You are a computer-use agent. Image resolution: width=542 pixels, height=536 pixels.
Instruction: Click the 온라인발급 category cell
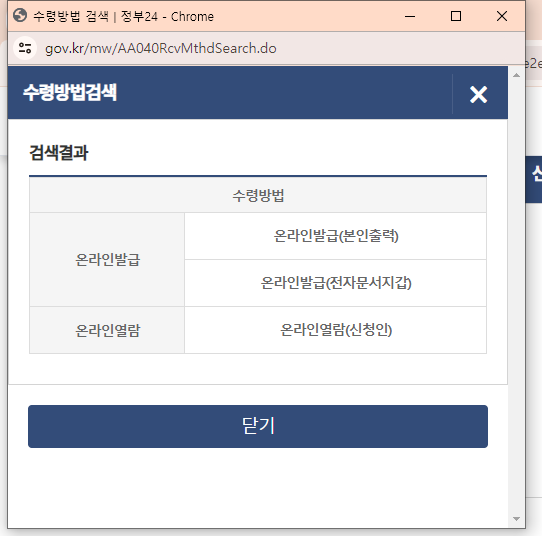(x=107, y=260)
